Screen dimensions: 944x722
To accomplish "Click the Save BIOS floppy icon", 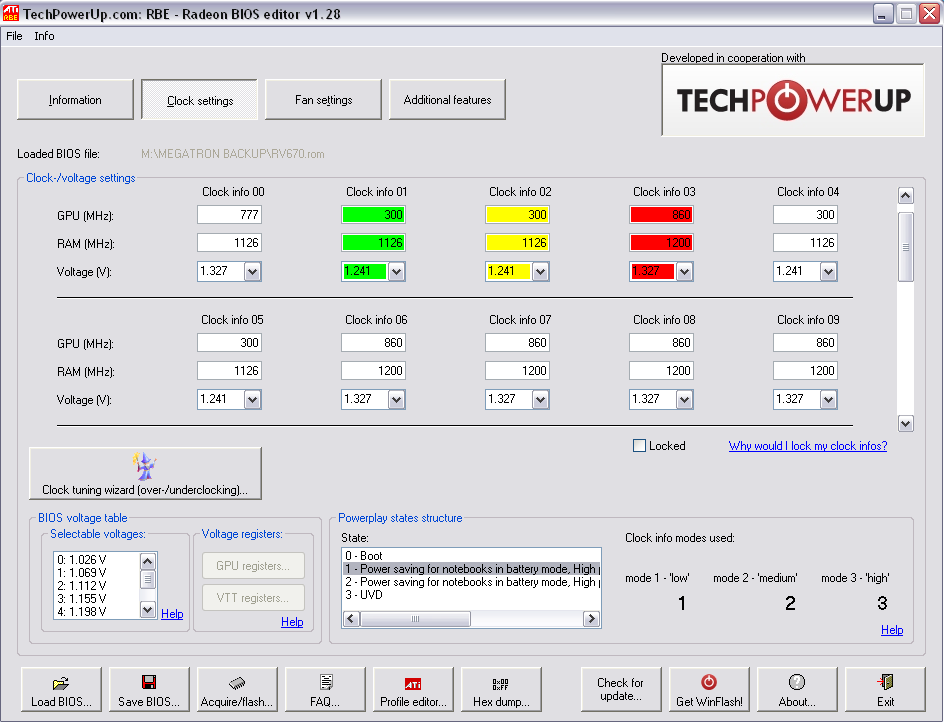I will (x=149, y=682).
